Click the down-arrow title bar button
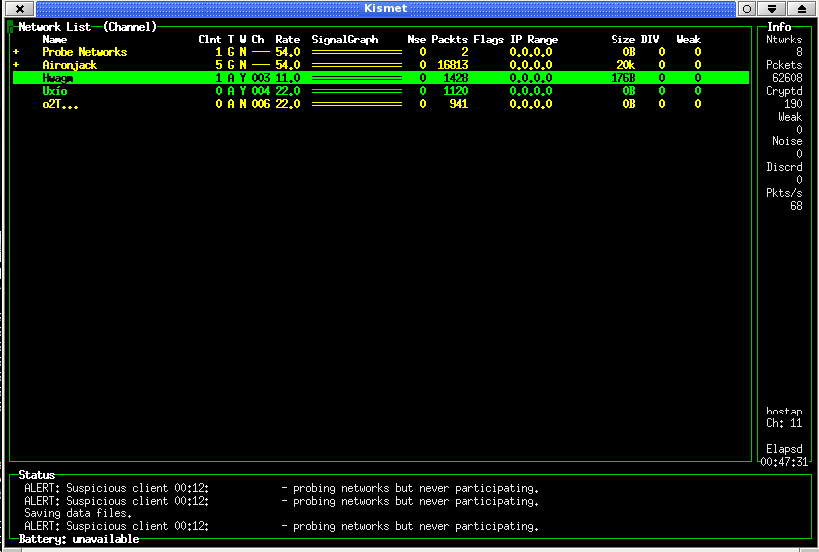 click(772, 8)
